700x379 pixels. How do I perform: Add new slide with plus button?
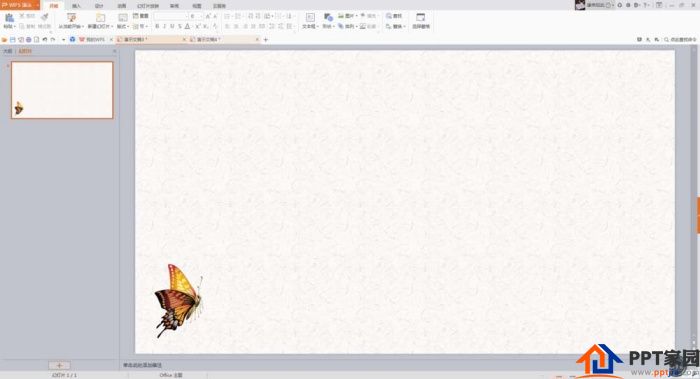pos(59,366)
